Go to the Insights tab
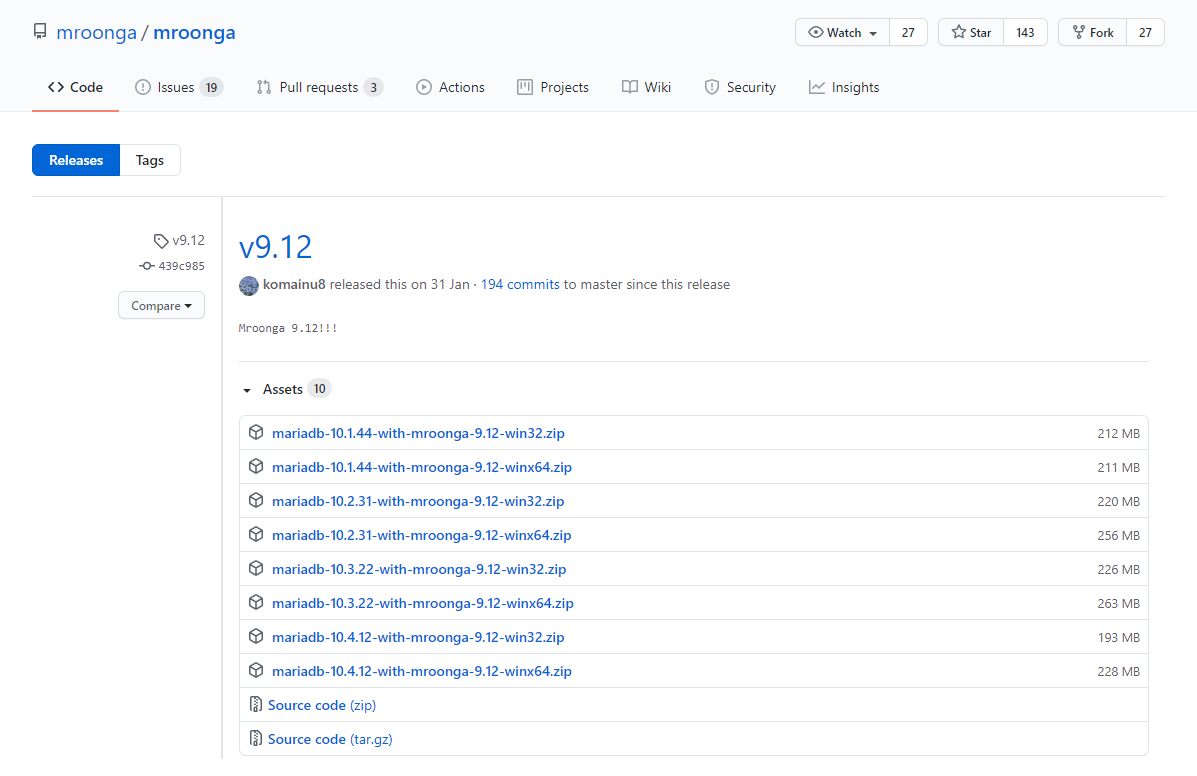The image size is (1197, 776). coord(844,88)
